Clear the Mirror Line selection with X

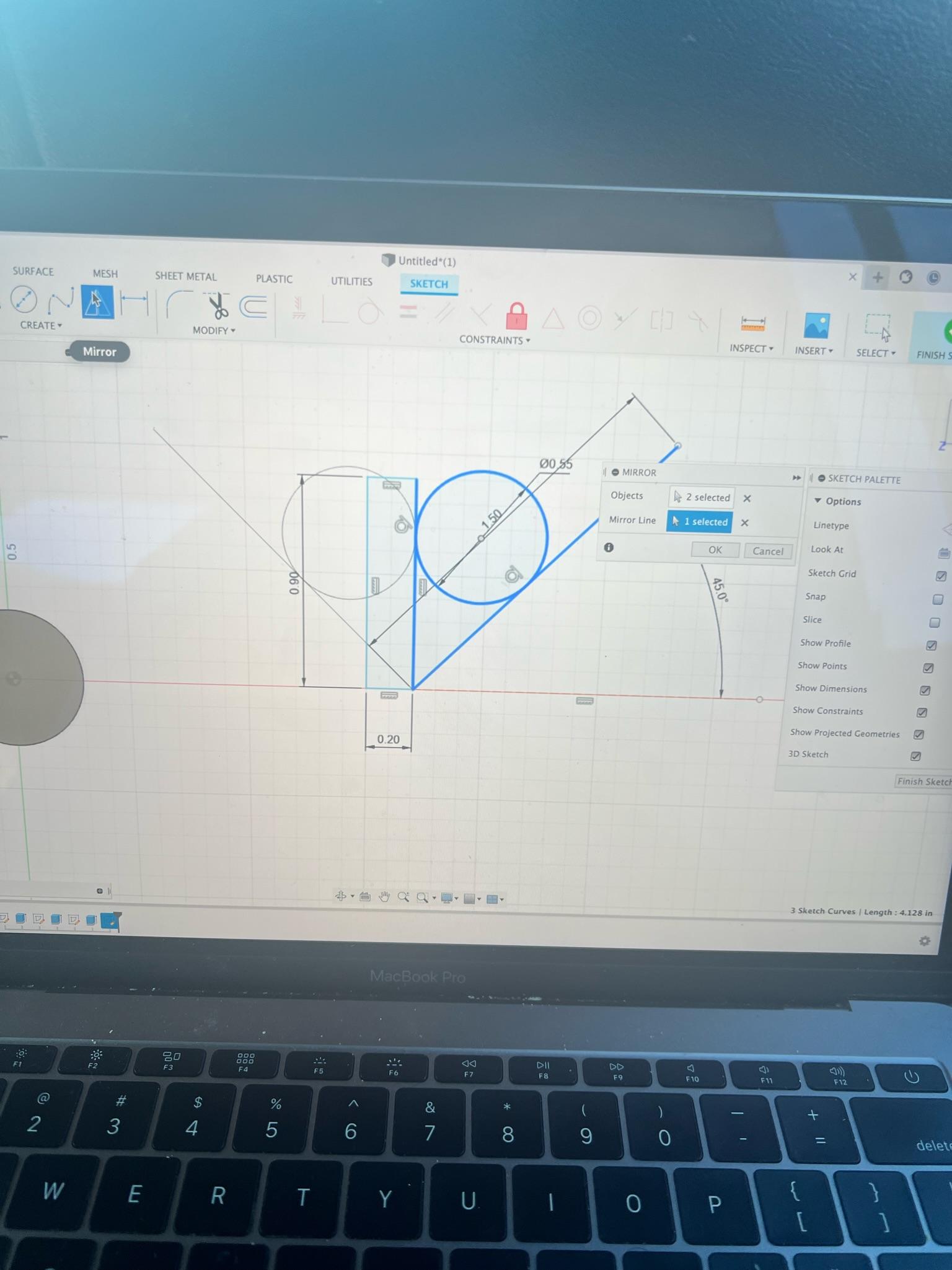(744, 523)
